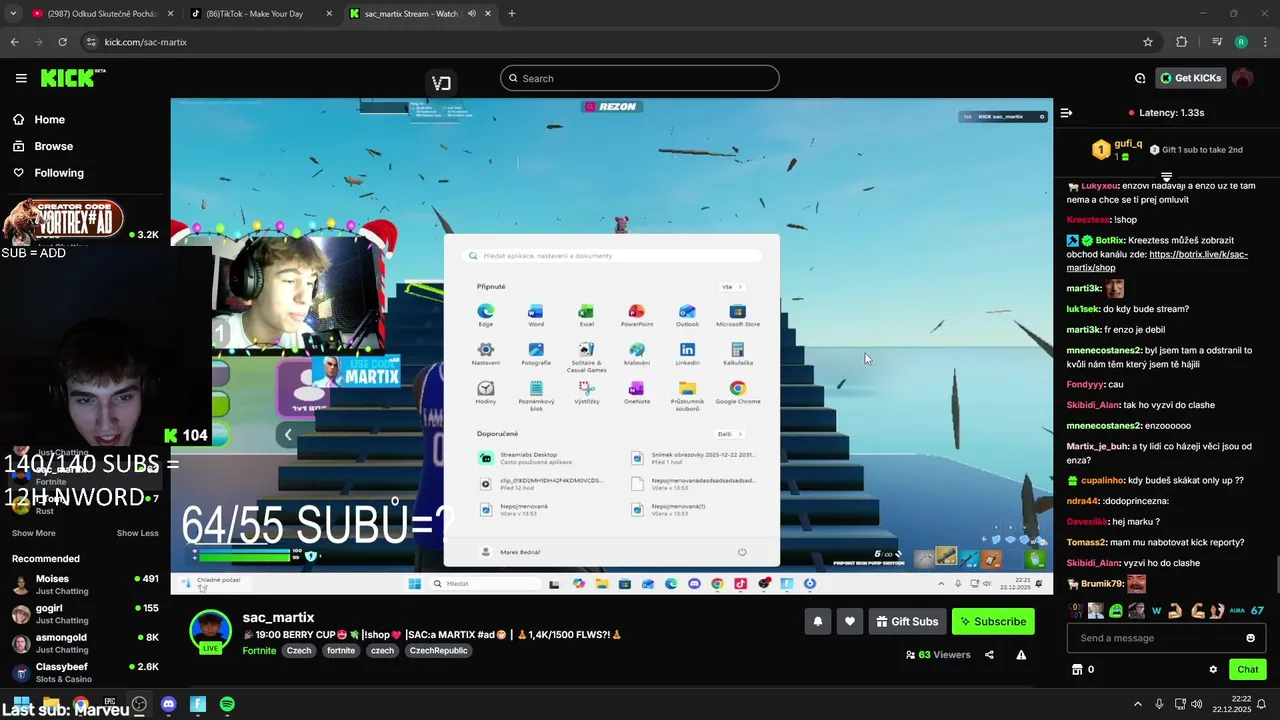
Task: Open Discord from the taskbar
Action: [168, 705]
